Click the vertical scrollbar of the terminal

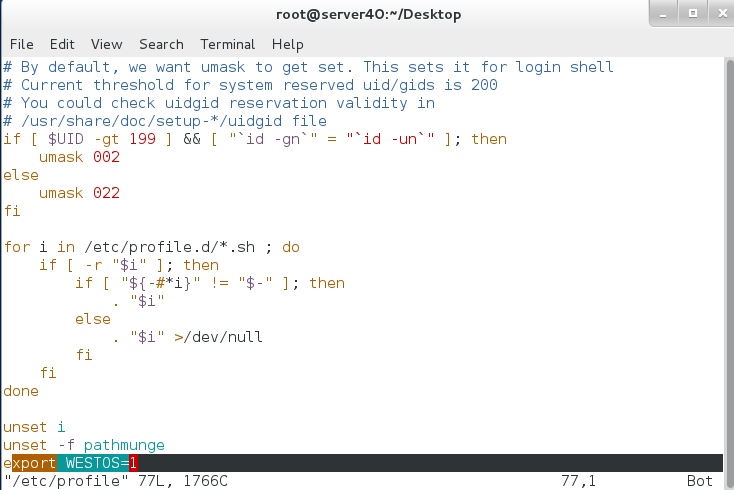729,274
